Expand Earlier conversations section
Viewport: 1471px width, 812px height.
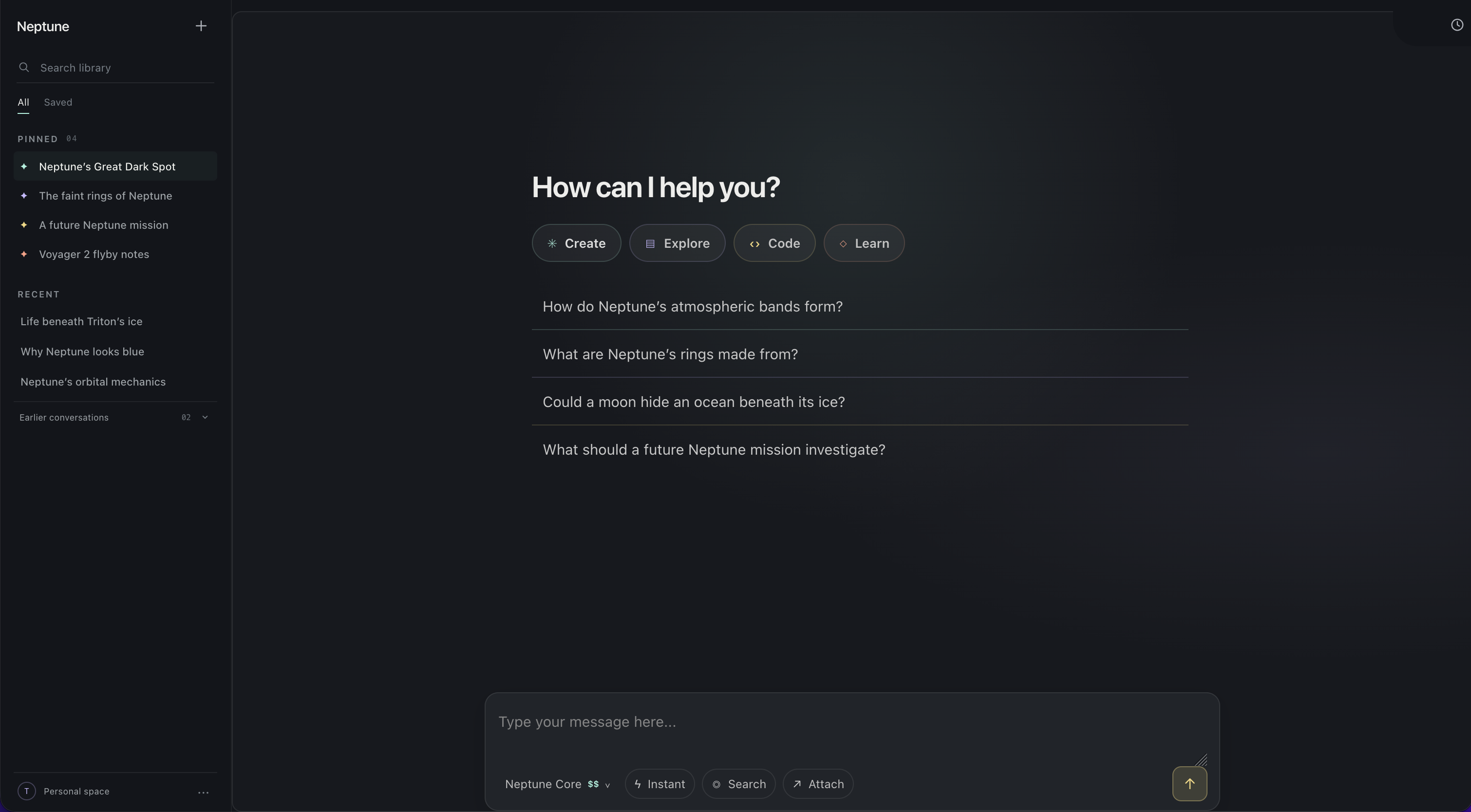tap(115, 418)
